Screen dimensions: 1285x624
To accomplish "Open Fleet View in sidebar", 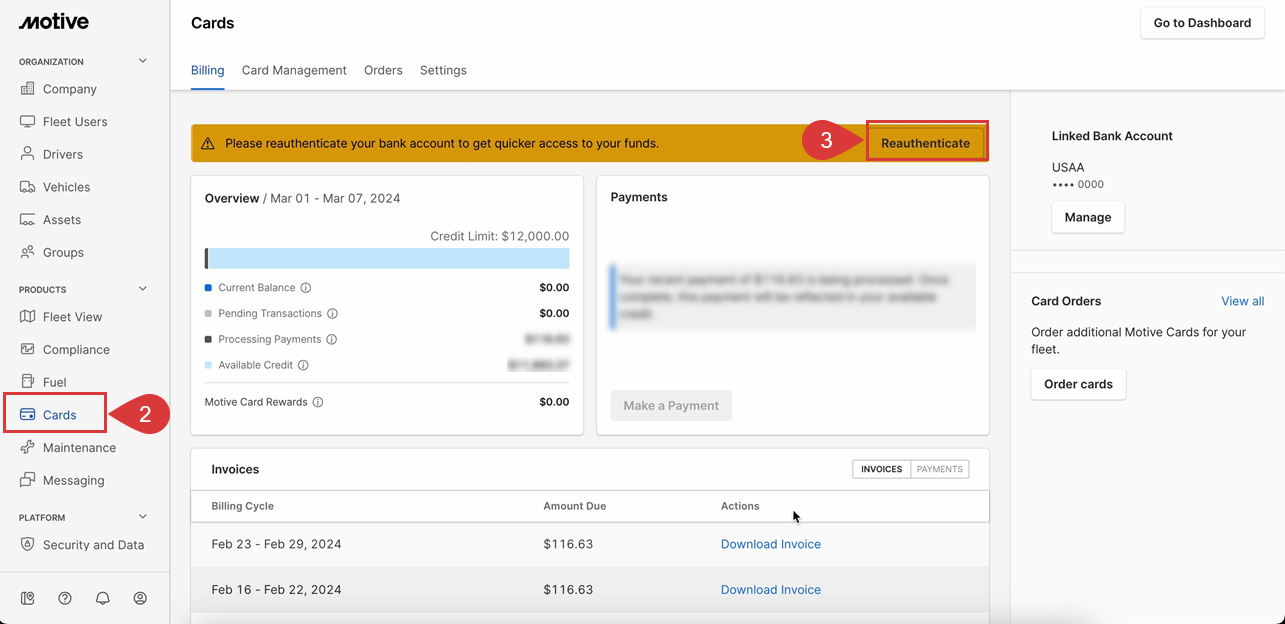I will [x=72, y=317].
